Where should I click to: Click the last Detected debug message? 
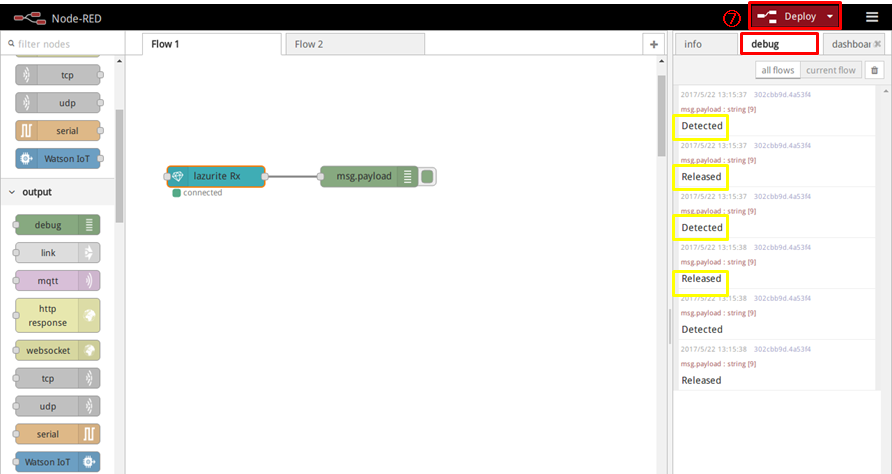pos(702,329)
